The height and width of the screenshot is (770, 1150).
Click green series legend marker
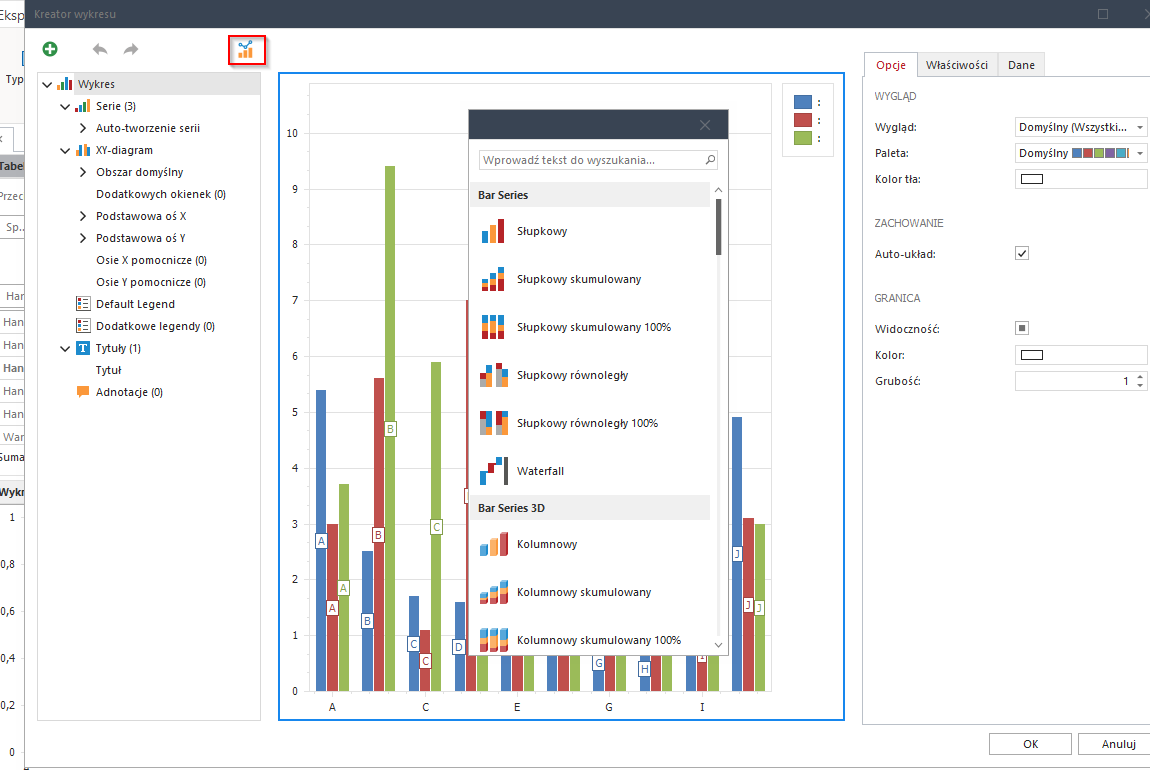[802, 138]
